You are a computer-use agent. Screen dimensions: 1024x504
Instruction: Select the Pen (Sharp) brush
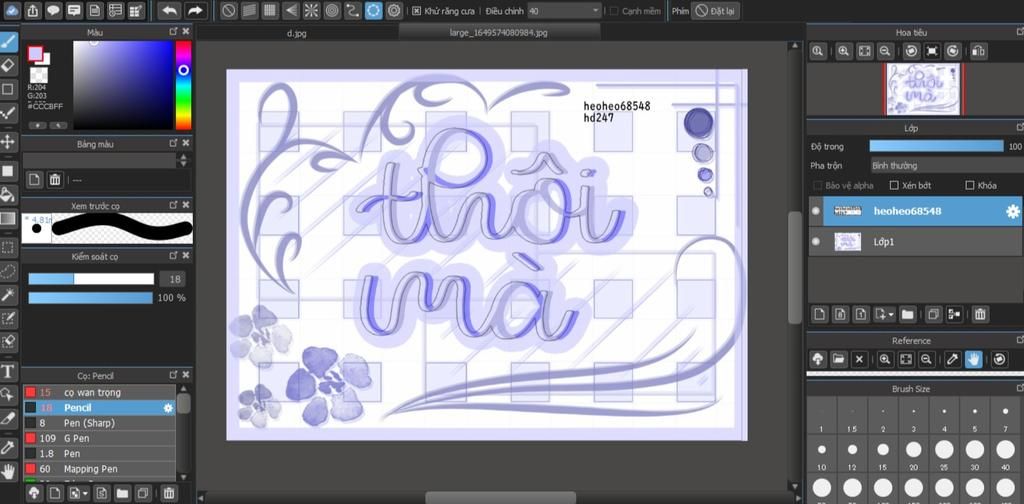99,423
